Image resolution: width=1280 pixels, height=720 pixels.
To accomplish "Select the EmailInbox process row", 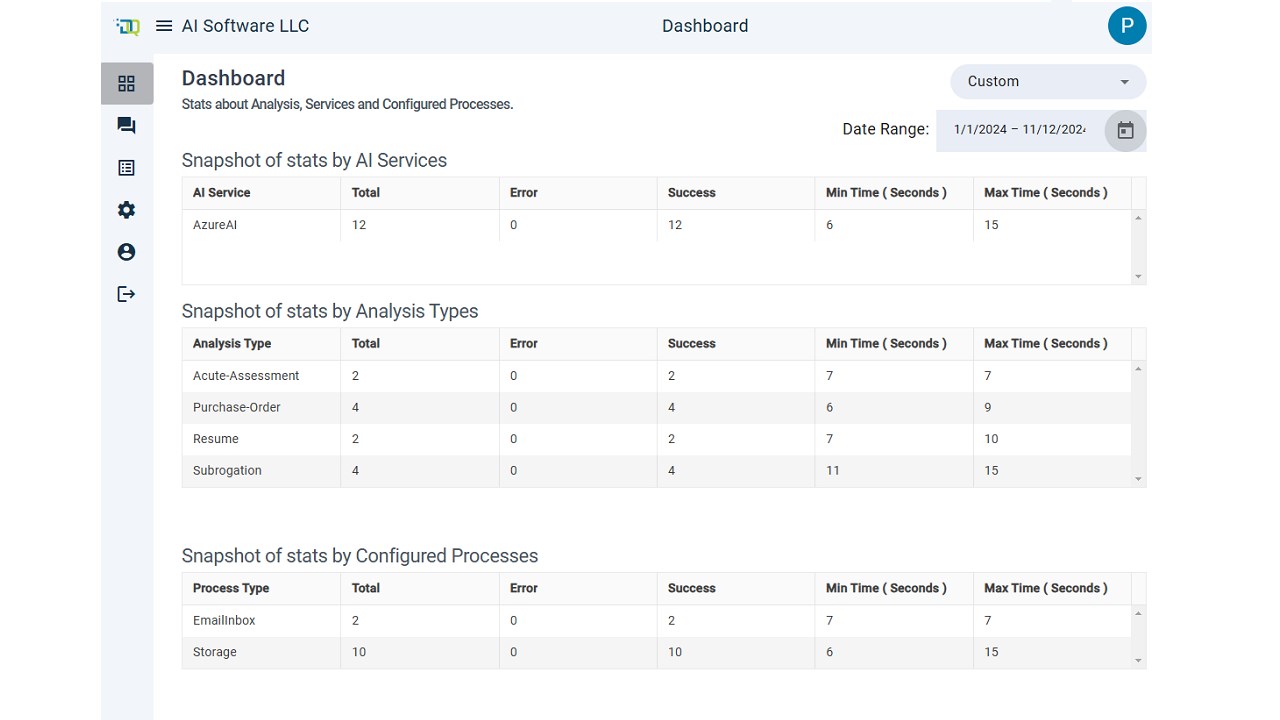I will click(x=657, y=621).
